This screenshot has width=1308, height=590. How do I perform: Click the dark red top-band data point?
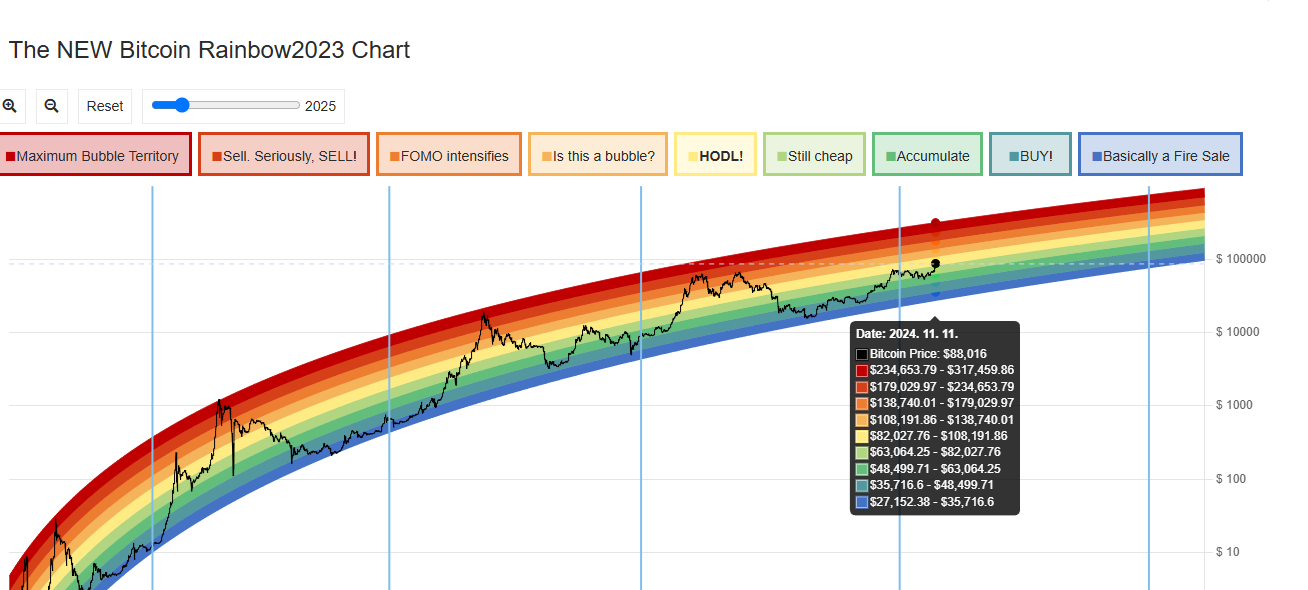(x=935, y=223)
